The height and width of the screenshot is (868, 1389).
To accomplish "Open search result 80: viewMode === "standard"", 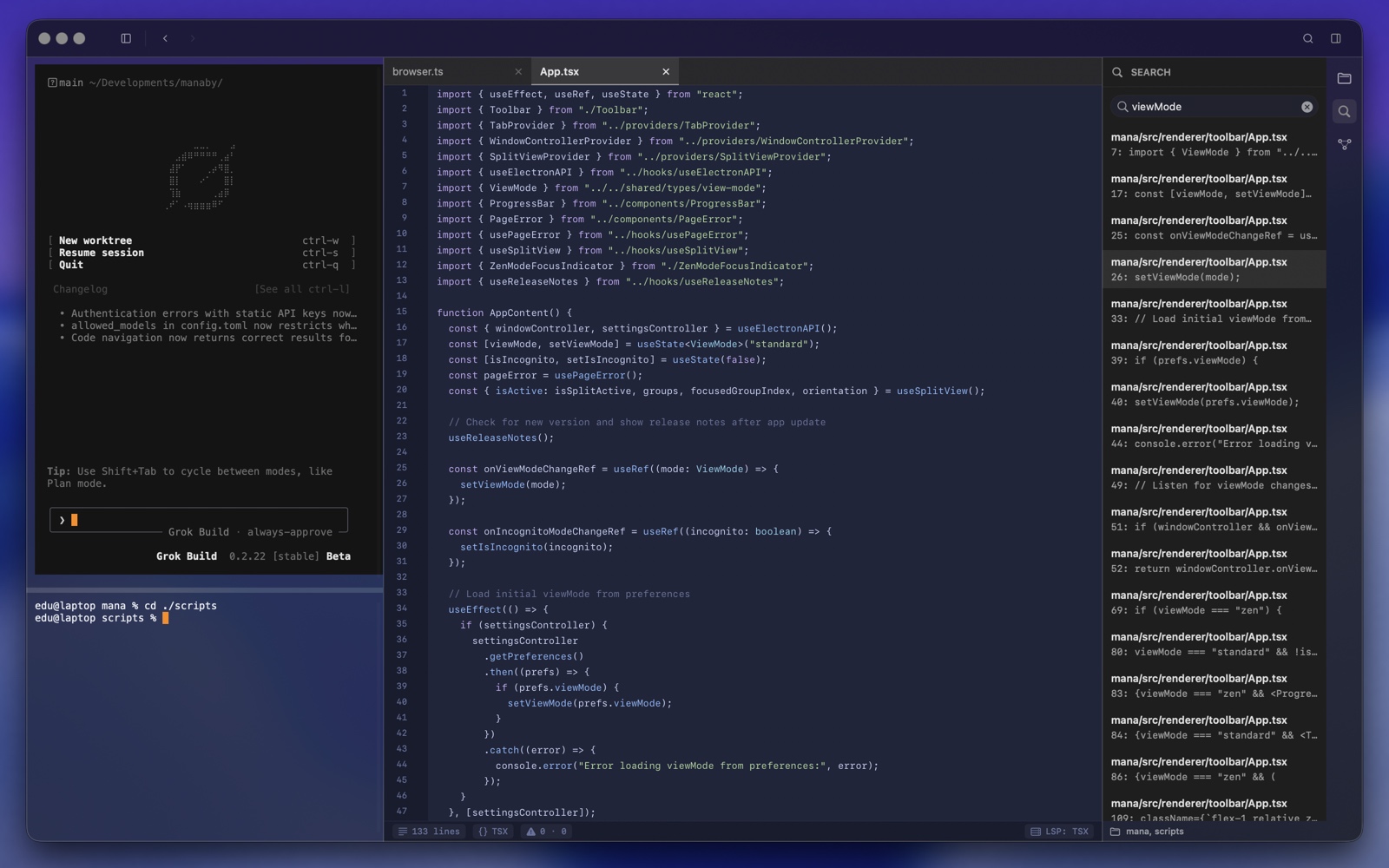I will coord(1214,645).
